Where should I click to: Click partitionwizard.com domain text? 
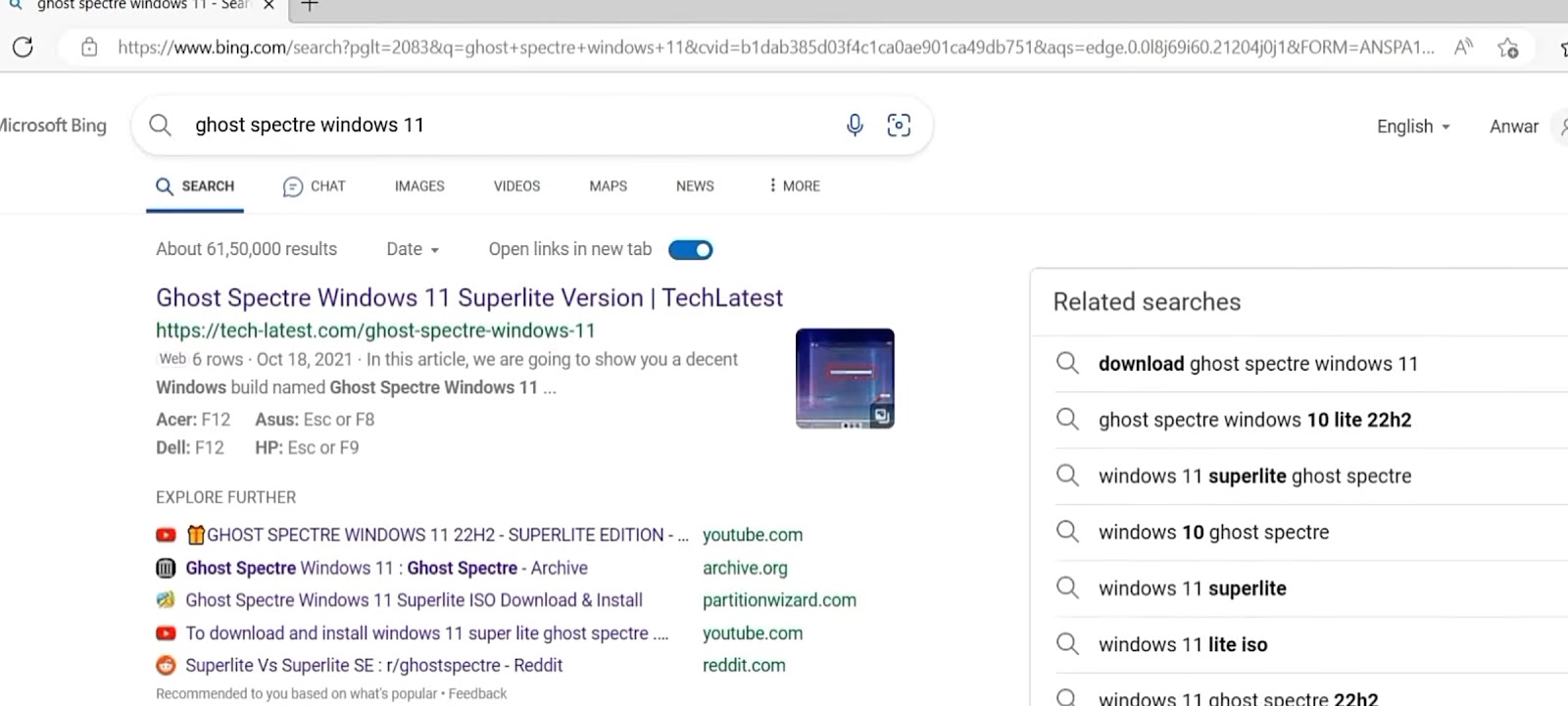click(x=779, y=600)
